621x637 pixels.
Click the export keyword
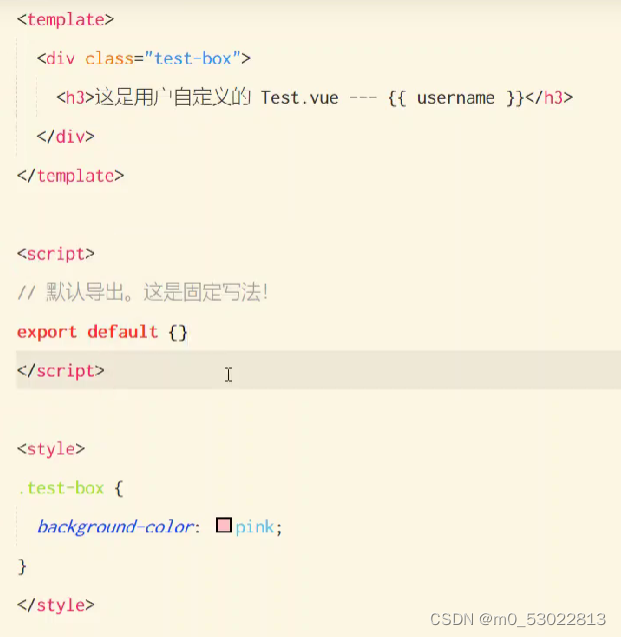click(47, 332)
